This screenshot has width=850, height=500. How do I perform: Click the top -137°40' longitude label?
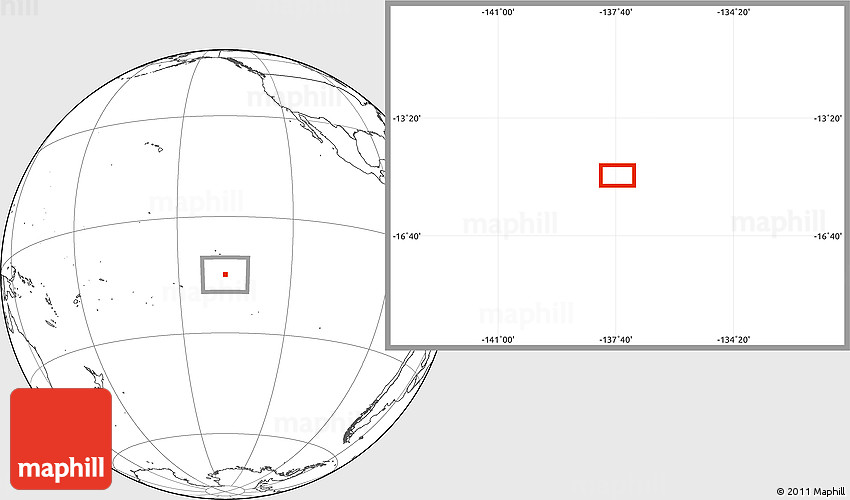tap(616, 12)
